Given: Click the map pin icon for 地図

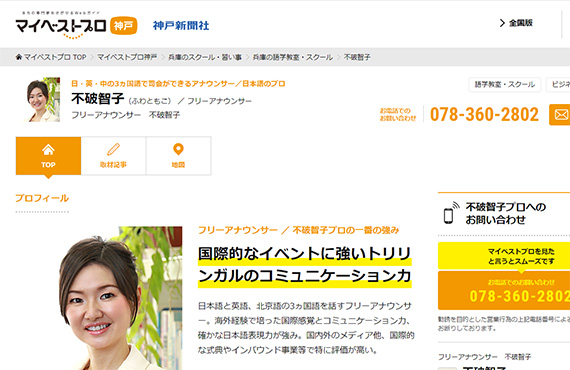Looking at the screenshot, I should pos(178,149).
